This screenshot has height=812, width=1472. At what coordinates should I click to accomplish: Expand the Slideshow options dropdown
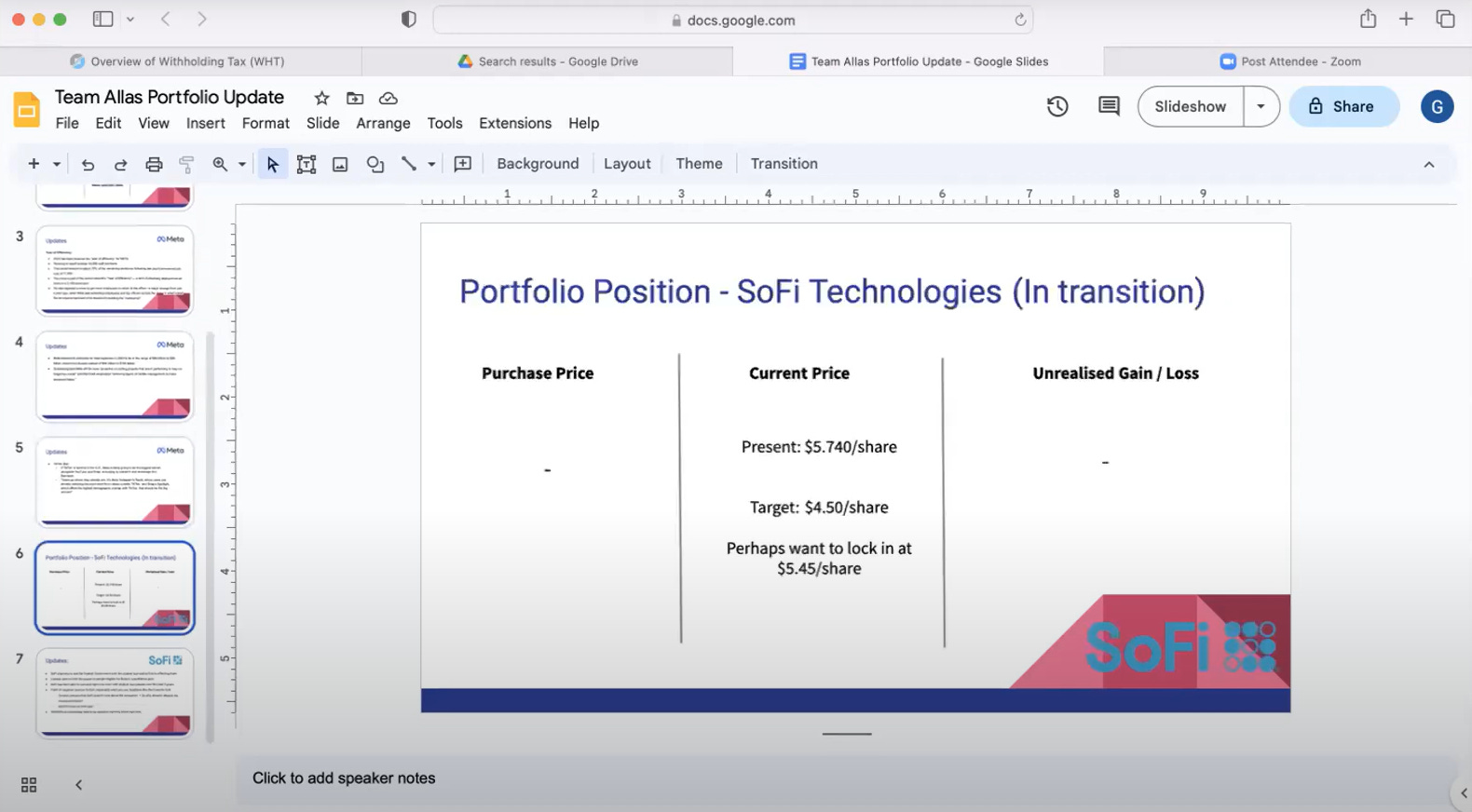click(1261, 106)
